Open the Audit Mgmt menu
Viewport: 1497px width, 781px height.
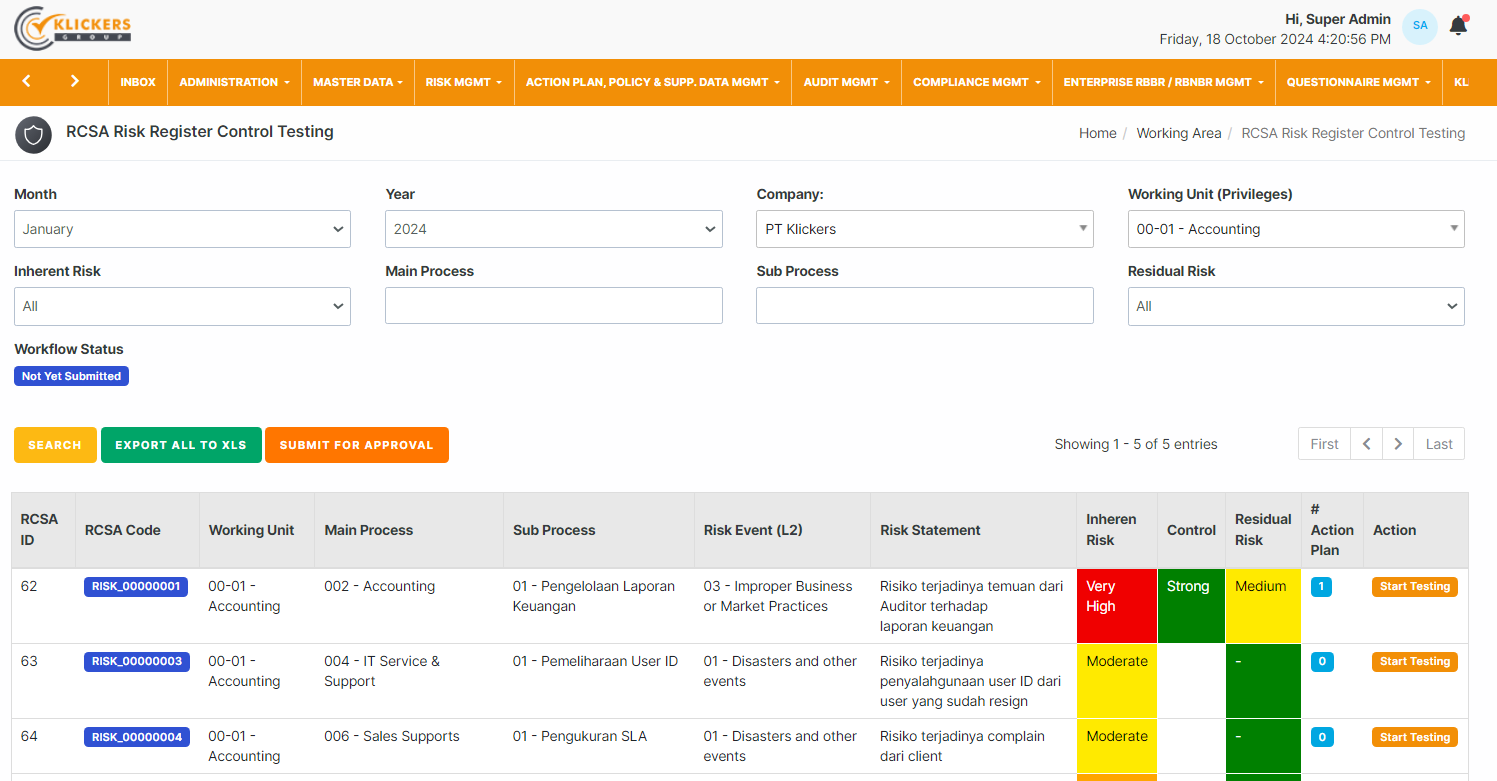tap(846, 82)
